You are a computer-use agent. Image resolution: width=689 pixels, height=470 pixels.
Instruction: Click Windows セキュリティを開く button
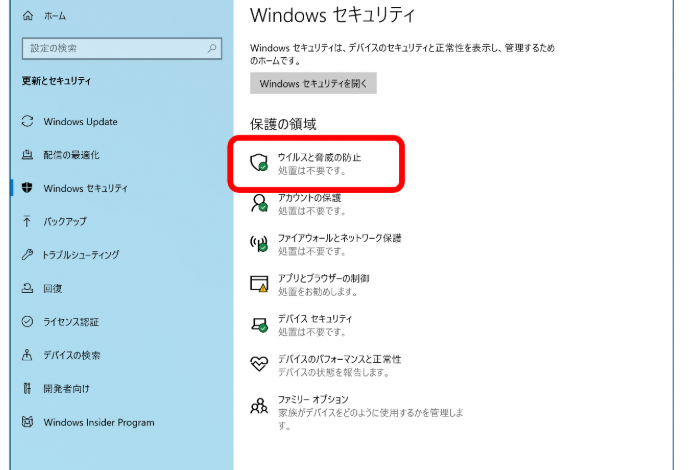[x=313, y=83]
